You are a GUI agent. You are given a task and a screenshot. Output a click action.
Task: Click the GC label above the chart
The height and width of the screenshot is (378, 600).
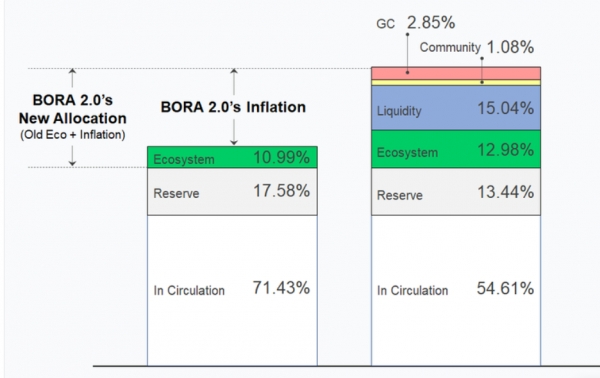pyautogui.click(x=385, y=24)
